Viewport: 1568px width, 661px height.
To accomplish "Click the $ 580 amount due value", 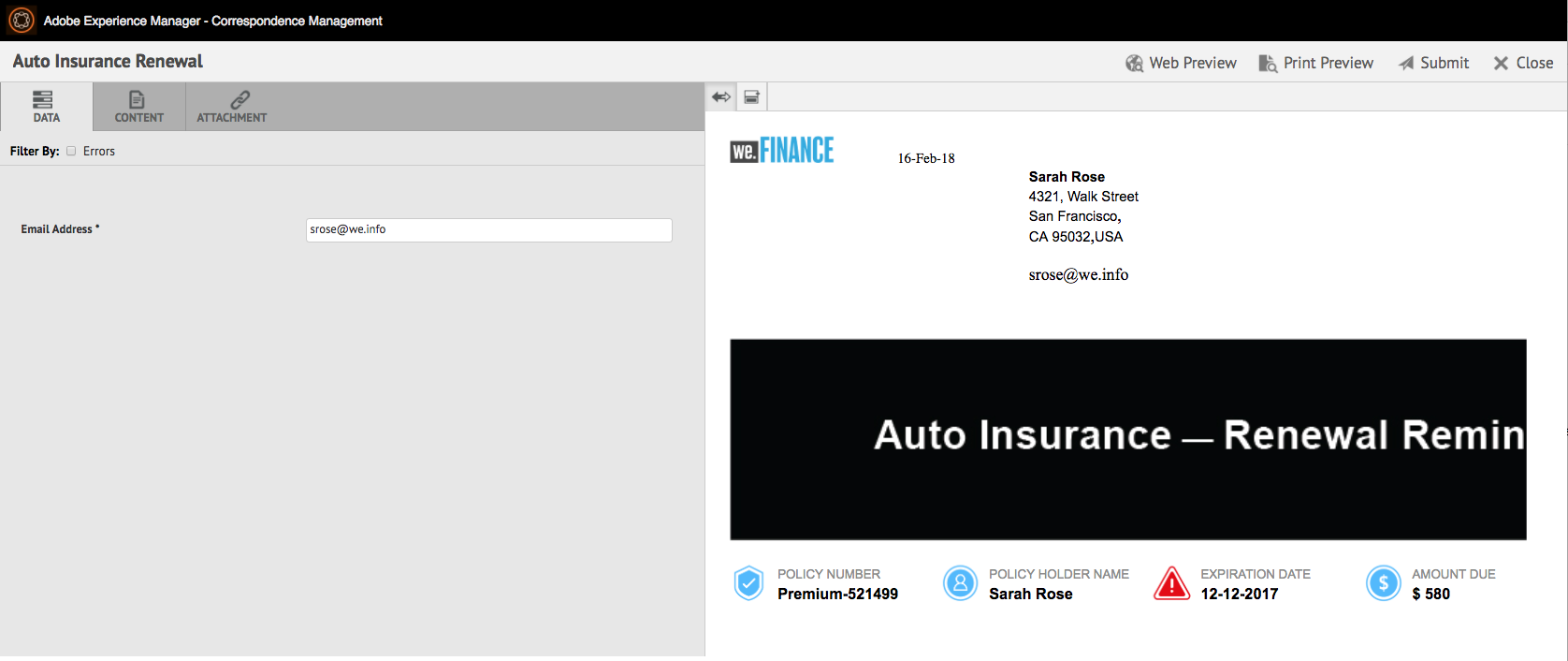I will click(x=1431, y=594).
